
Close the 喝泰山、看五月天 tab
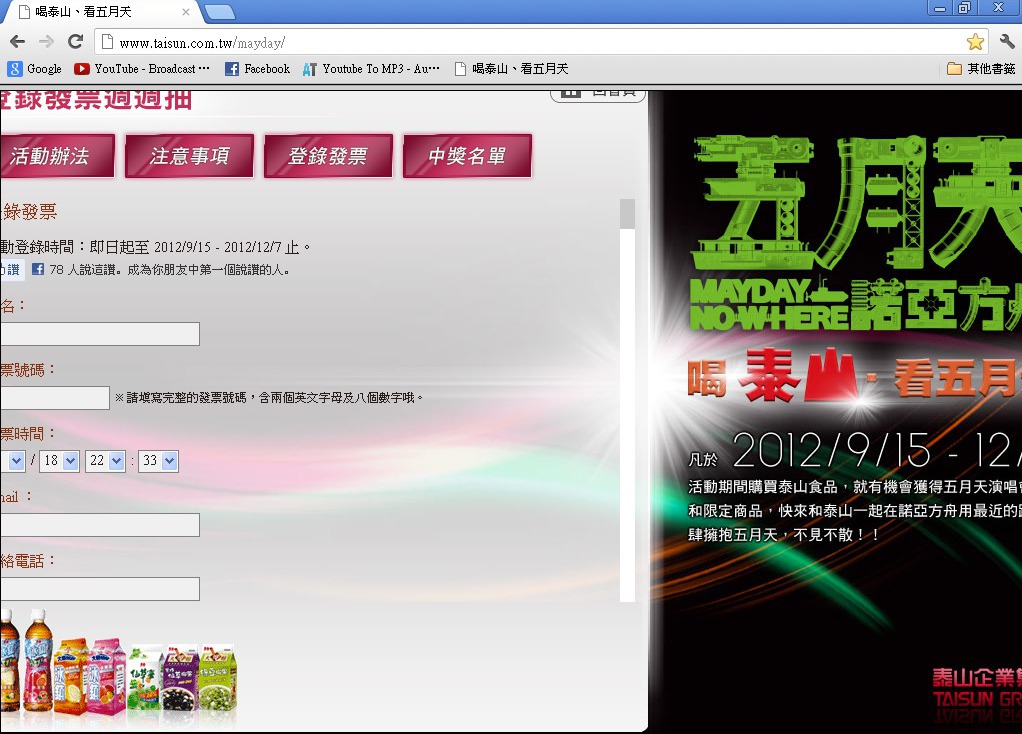pos(186,12)
